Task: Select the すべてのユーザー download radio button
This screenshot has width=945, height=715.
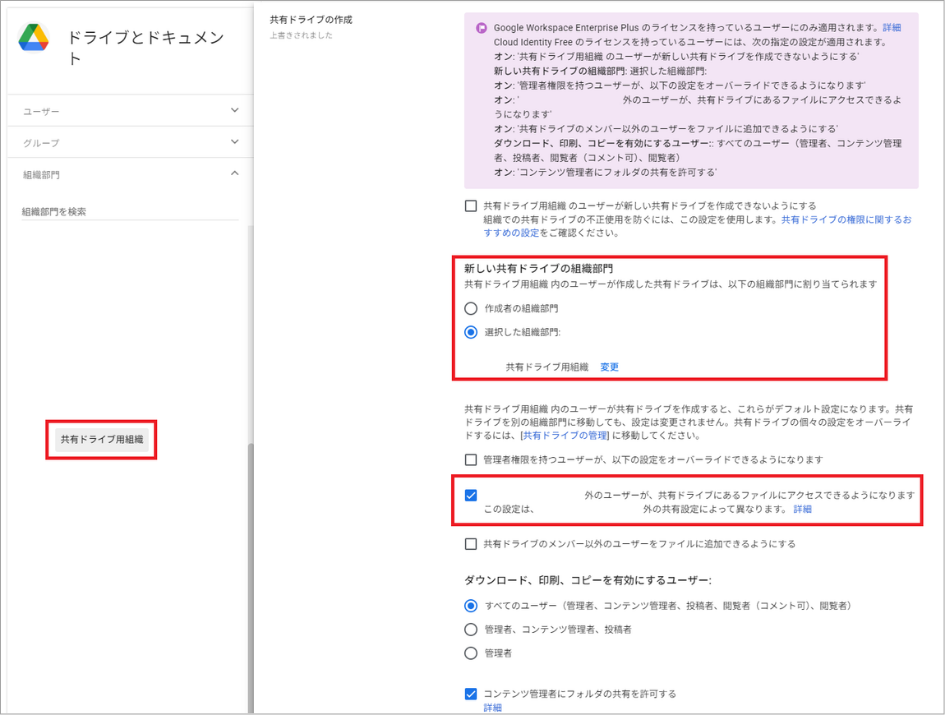Action: (x=471, y=605)
